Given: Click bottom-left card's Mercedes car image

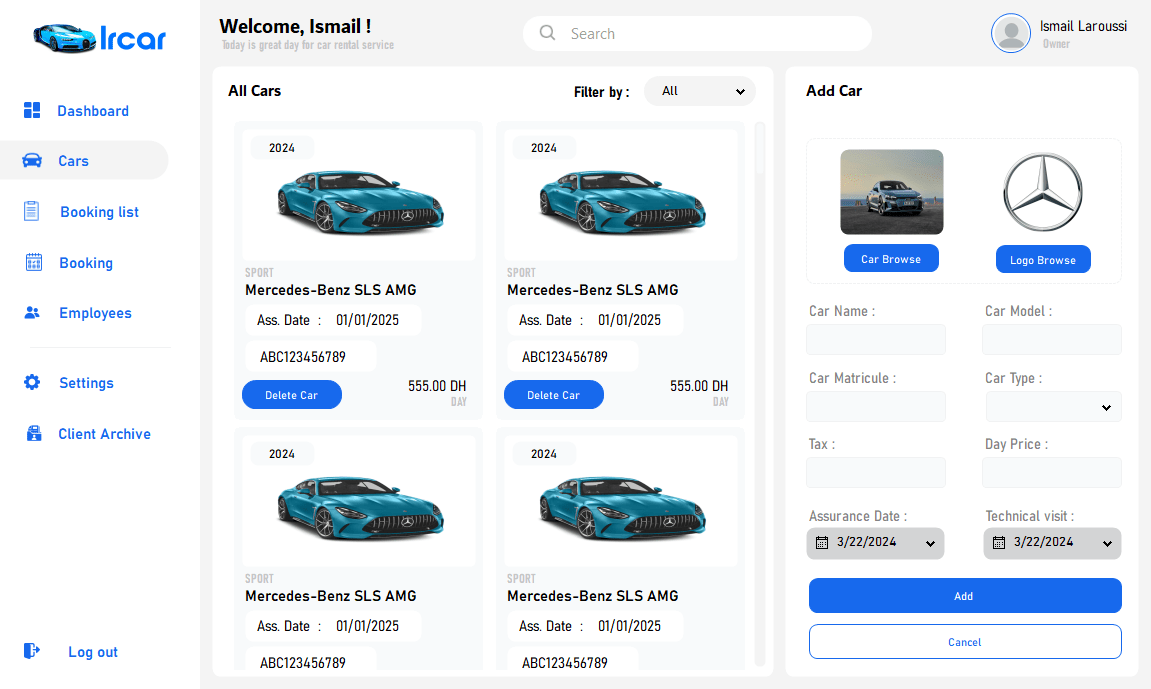Looking at the screenshot, I should tap(360, 508).
